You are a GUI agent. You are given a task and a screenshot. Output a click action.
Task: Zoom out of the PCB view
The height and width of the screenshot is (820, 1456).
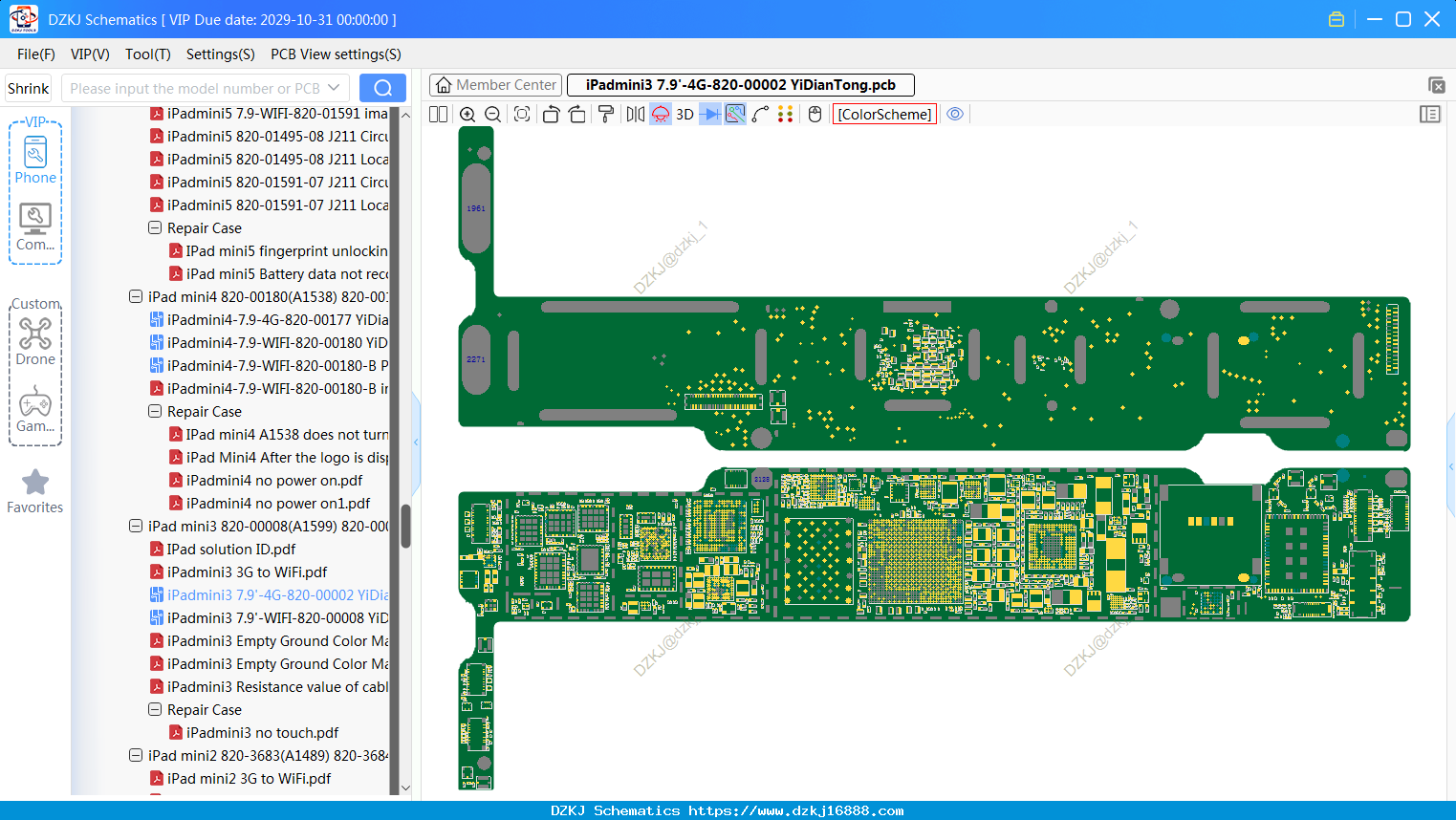[492, 114]
